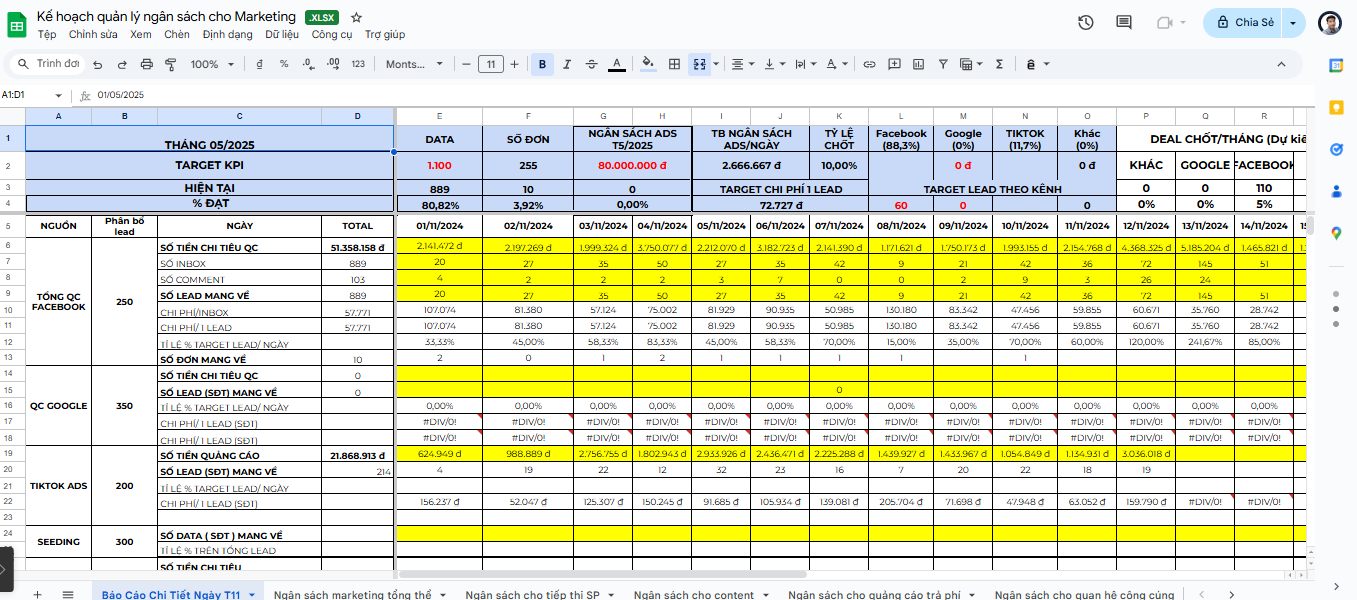Insert chart icon in toolbar
The height and width of the screenshot is (600, 1357).
click(917, 64)
